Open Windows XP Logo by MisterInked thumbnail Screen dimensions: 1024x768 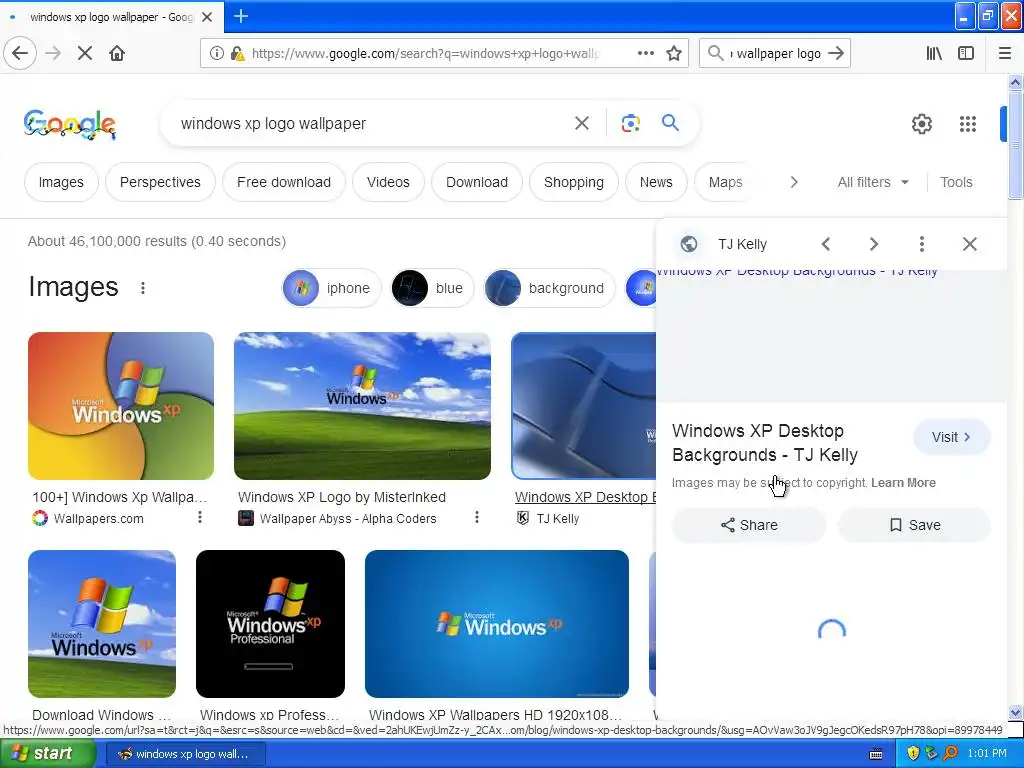click(x=362, y=406)
